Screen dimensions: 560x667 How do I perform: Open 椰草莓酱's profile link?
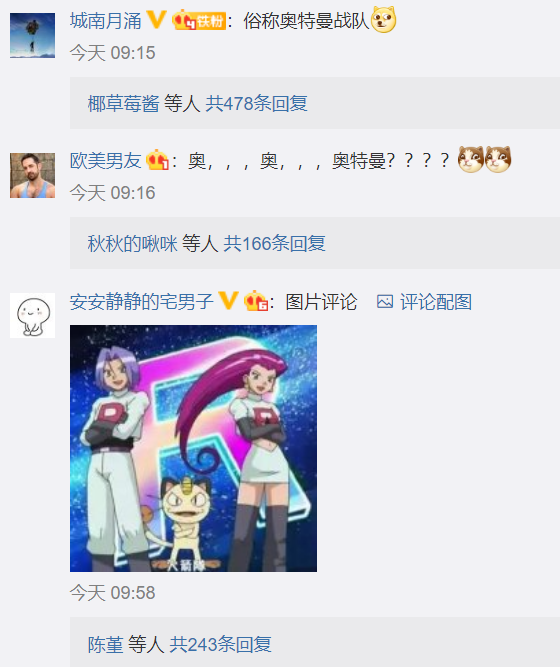click(123, 103)
